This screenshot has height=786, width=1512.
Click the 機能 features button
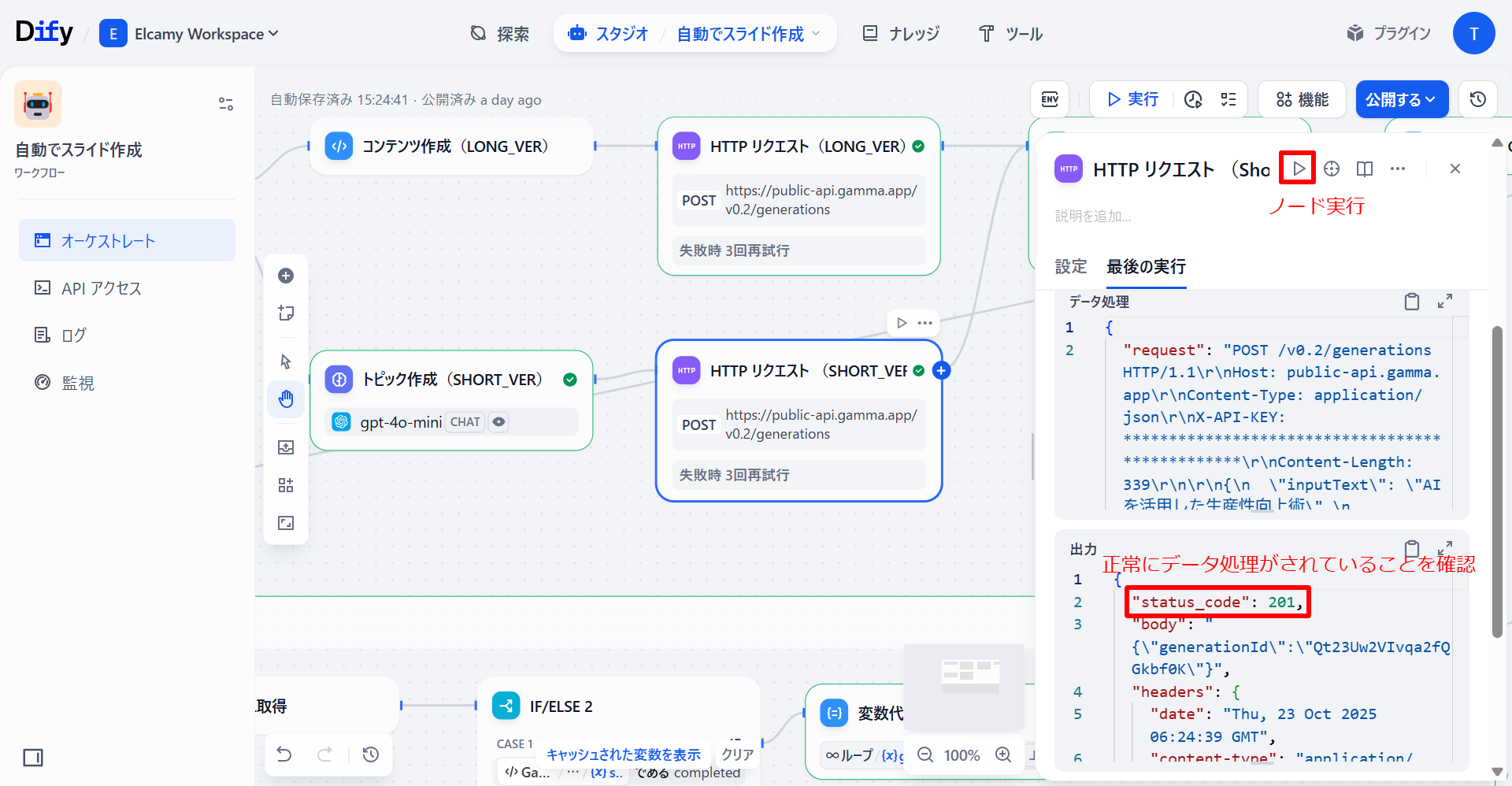point(1303,99)
